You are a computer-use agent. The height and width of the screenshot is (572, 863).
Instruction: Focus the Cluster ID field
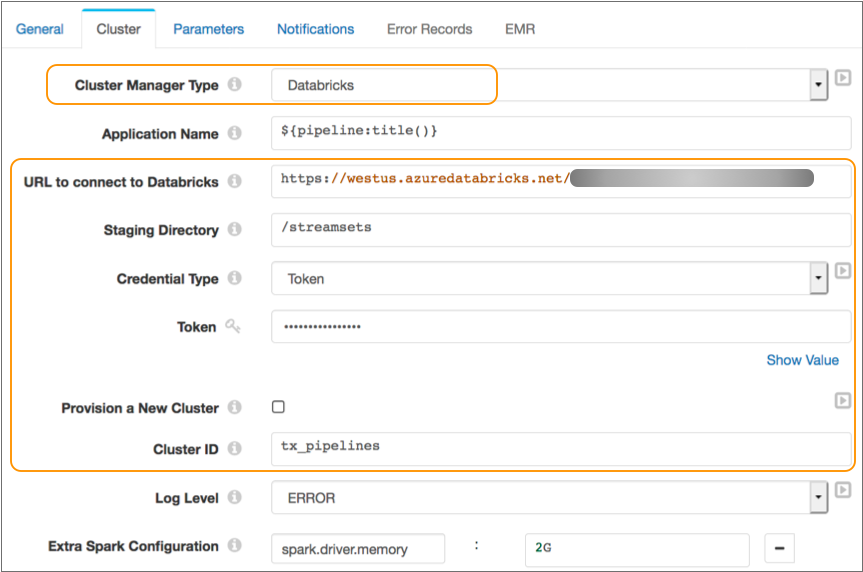(x=561, y=449)
